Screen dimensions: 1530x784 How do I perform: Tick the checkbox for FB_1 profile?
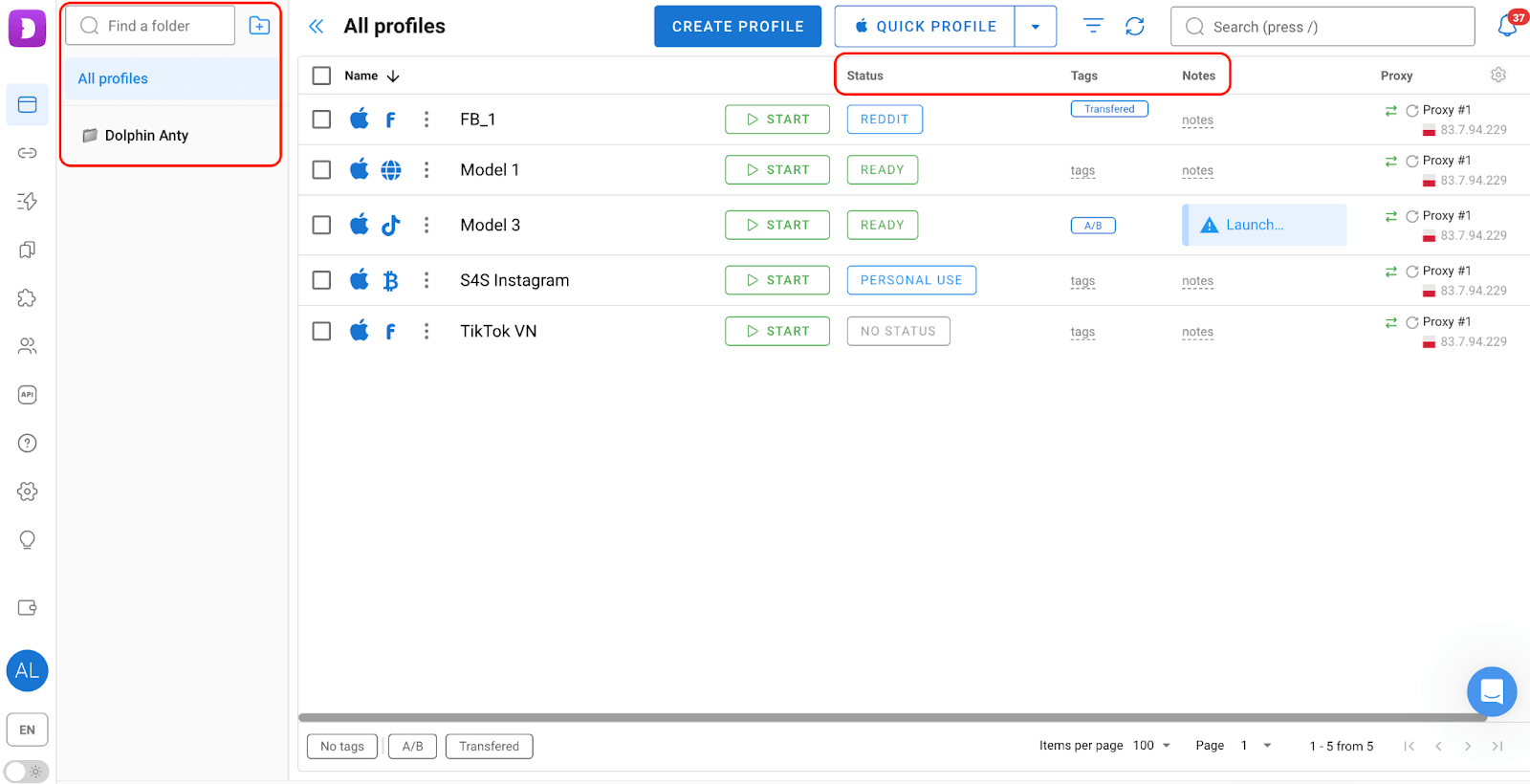tap(322, 120)
